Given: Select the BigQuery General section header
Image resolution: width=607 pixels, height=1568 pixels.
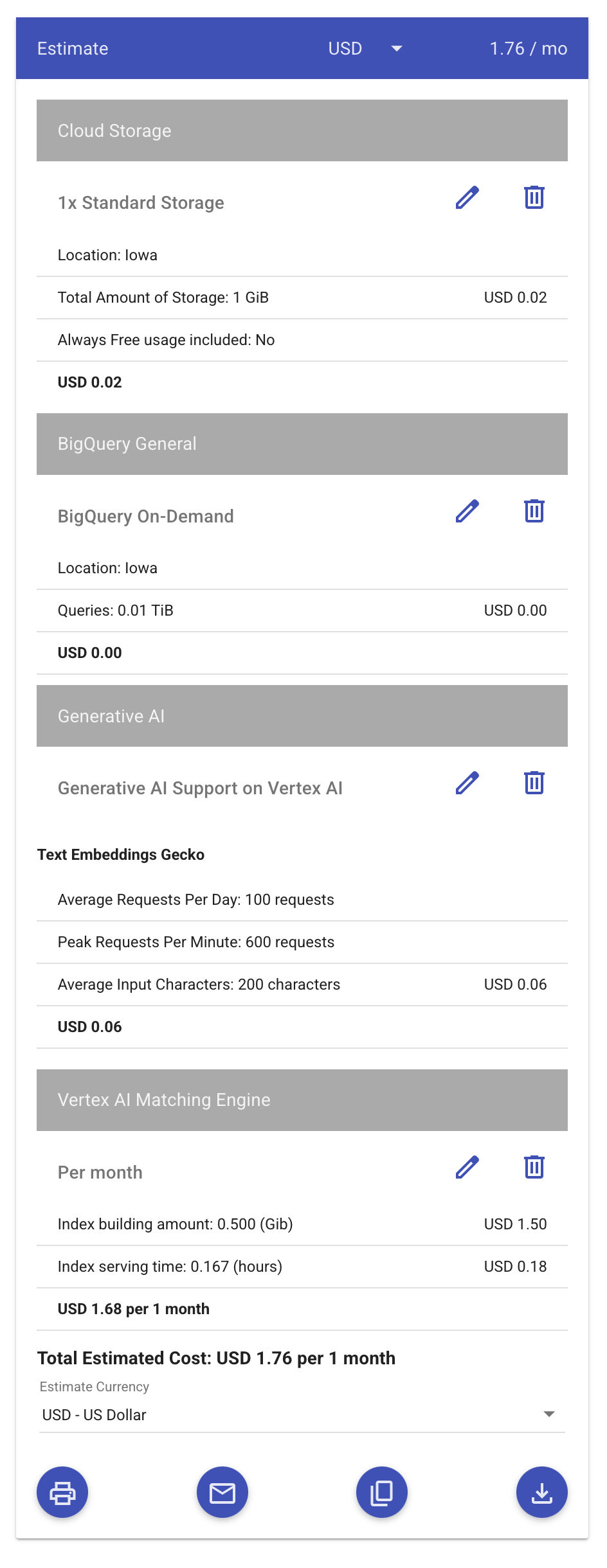Looking at the screenshot, I should (302, 444).
